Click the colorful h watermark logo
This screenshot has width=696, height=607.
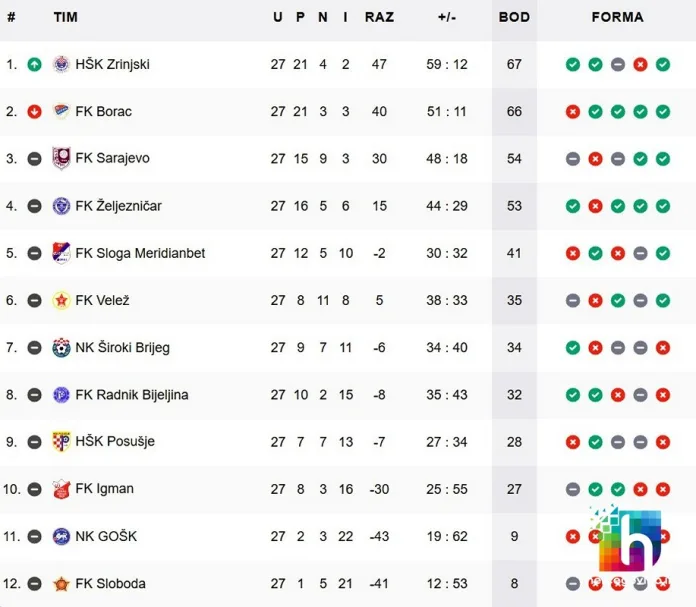coord(628,540)
